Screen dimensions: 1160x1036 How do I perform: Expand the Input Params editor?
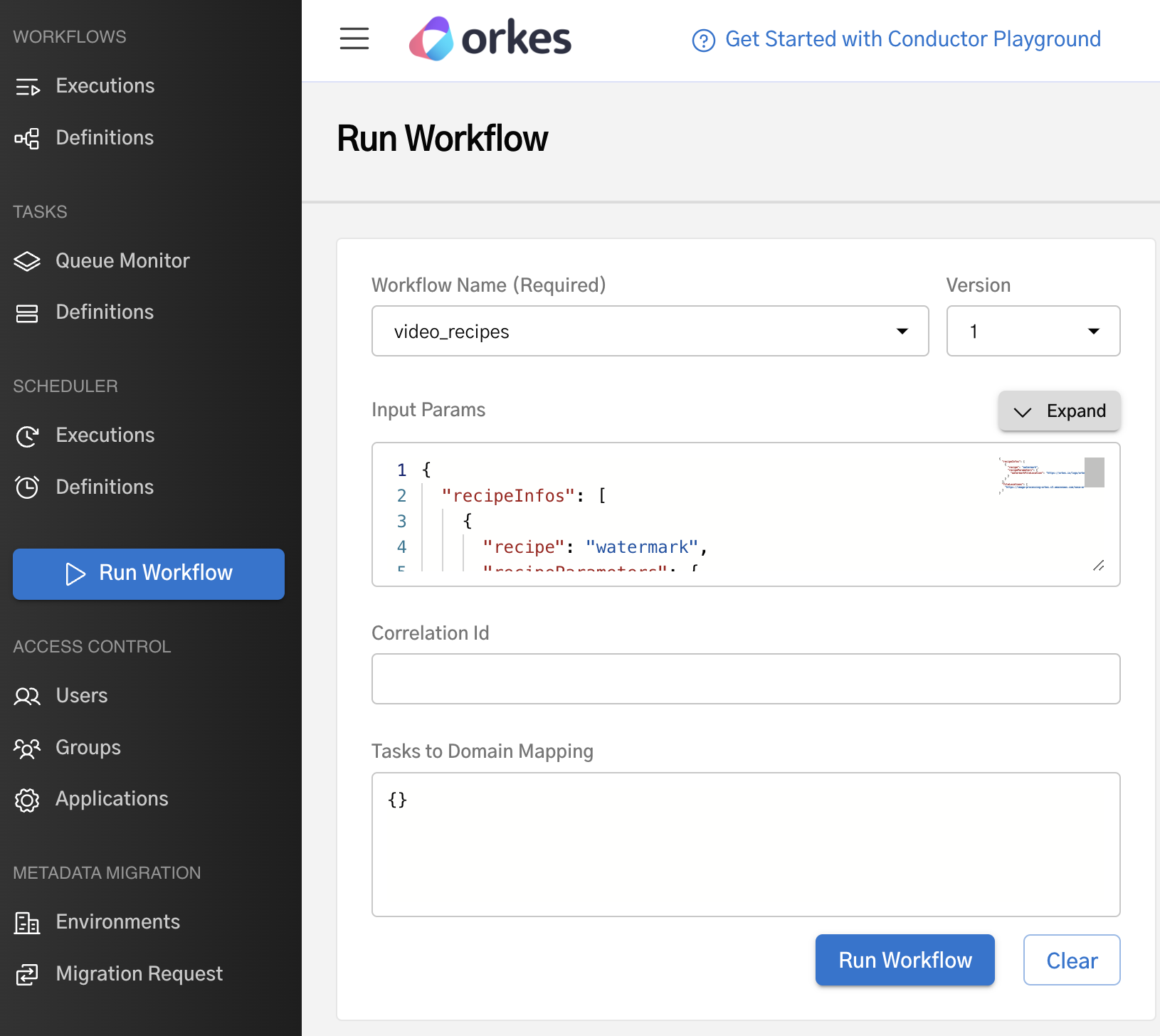pos(1059,411)
